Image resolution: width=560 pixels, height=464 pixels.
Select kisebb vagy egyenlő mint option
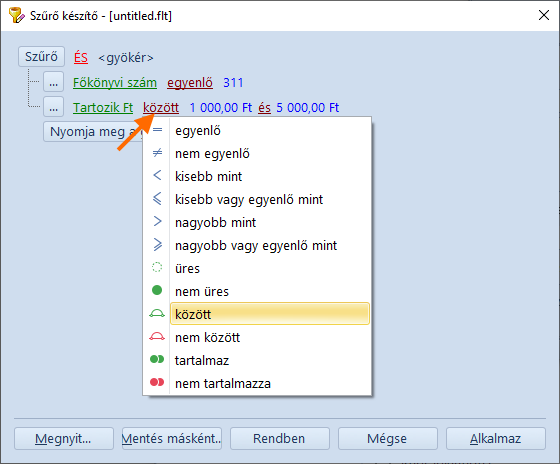click(x=249, y=199)
